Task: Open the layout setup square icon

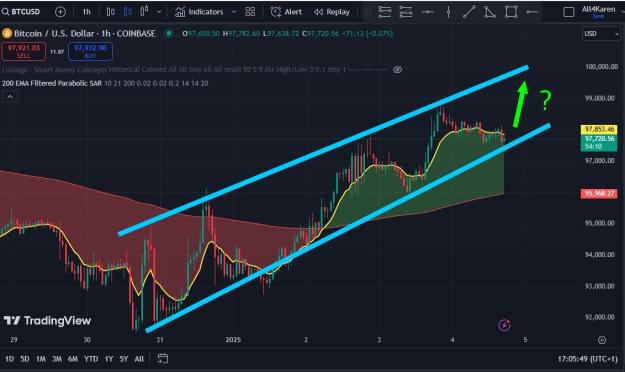Action: pyautogui.click(x=568, y=12)
